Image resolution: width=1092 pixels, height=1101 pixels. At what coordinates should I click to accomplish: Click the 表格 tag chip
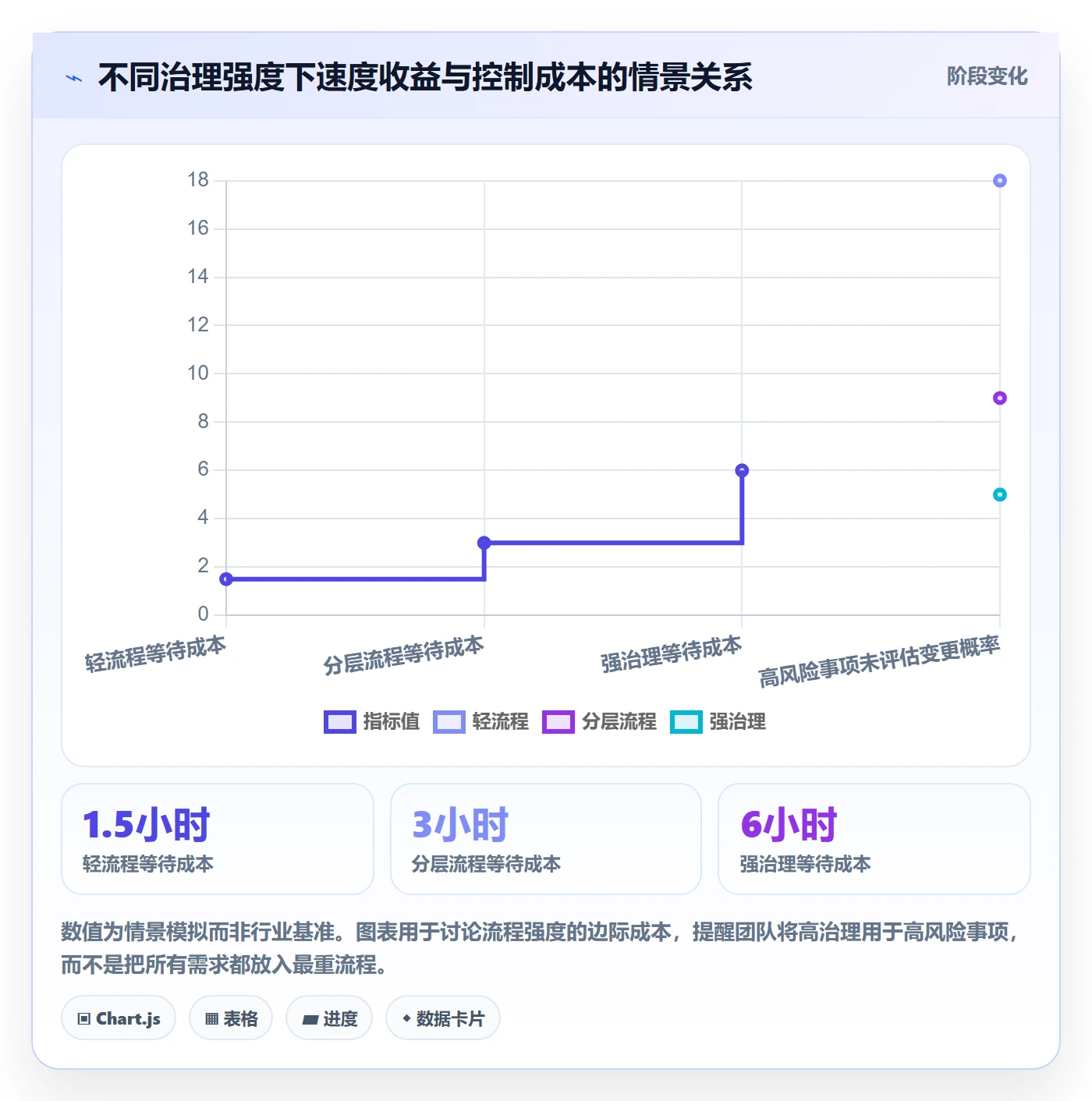click(x=231, y=1018)
